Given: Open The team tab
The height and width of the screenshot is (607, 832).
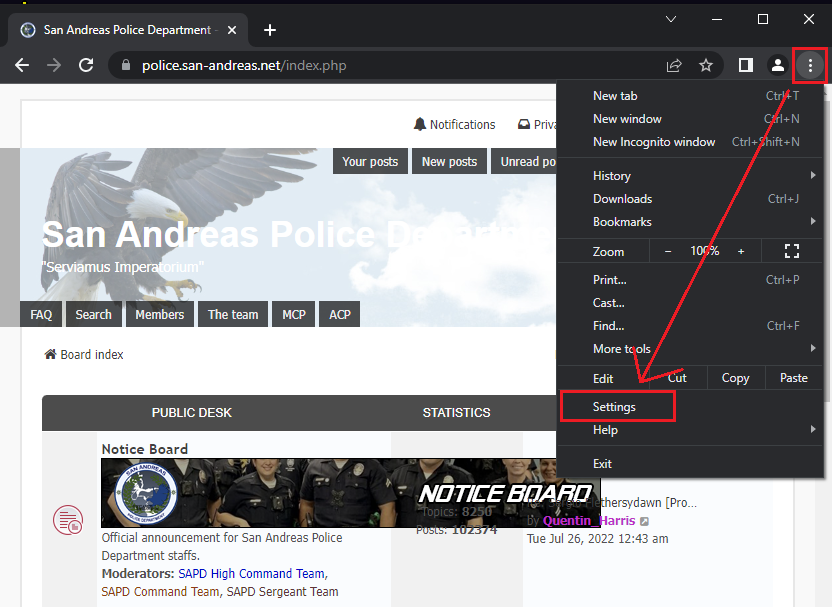Looking at the screenshot, I should point(233,314).
